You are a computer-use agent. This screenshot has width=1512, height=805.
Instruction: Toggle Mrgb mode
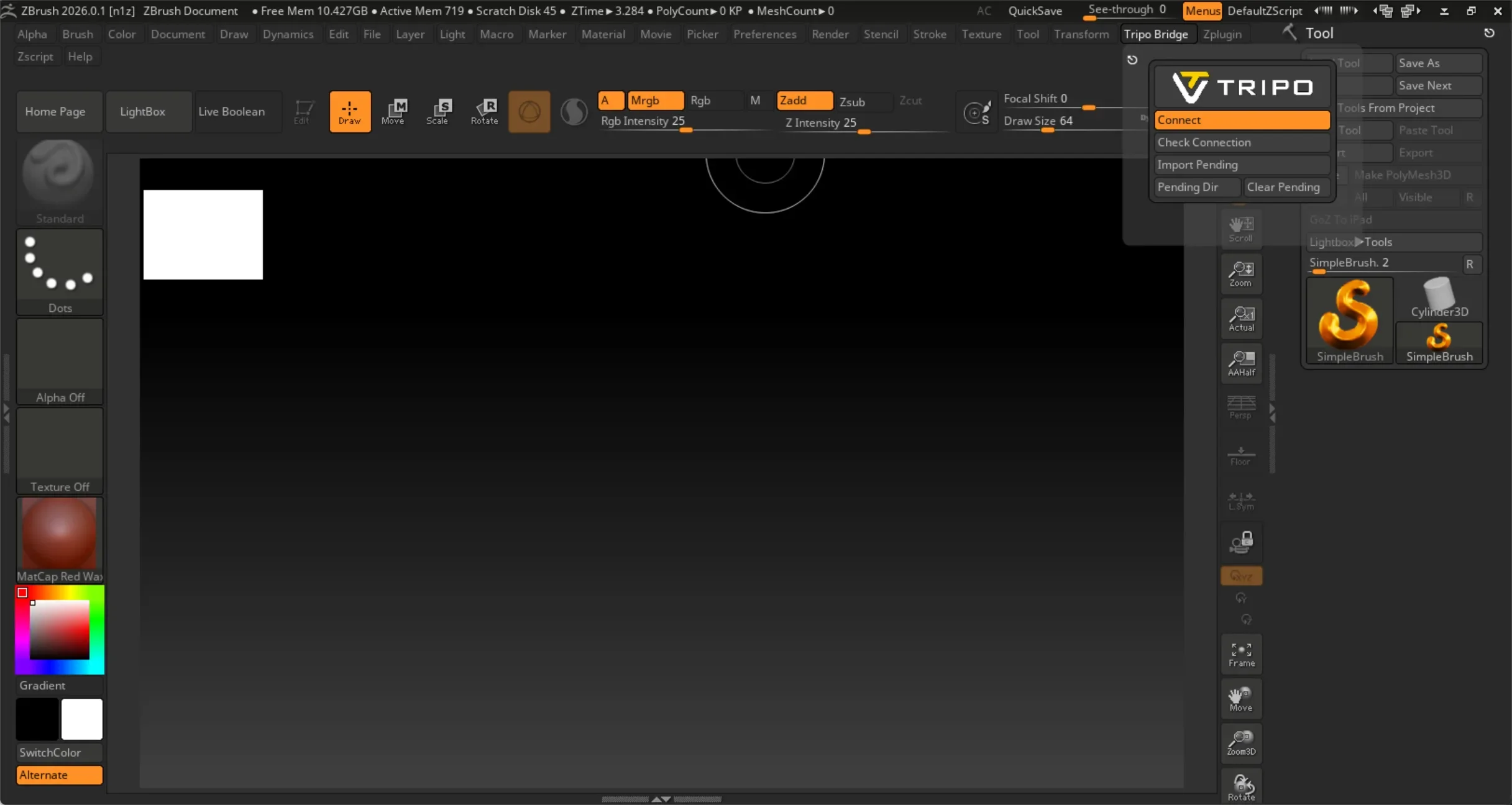656,101
